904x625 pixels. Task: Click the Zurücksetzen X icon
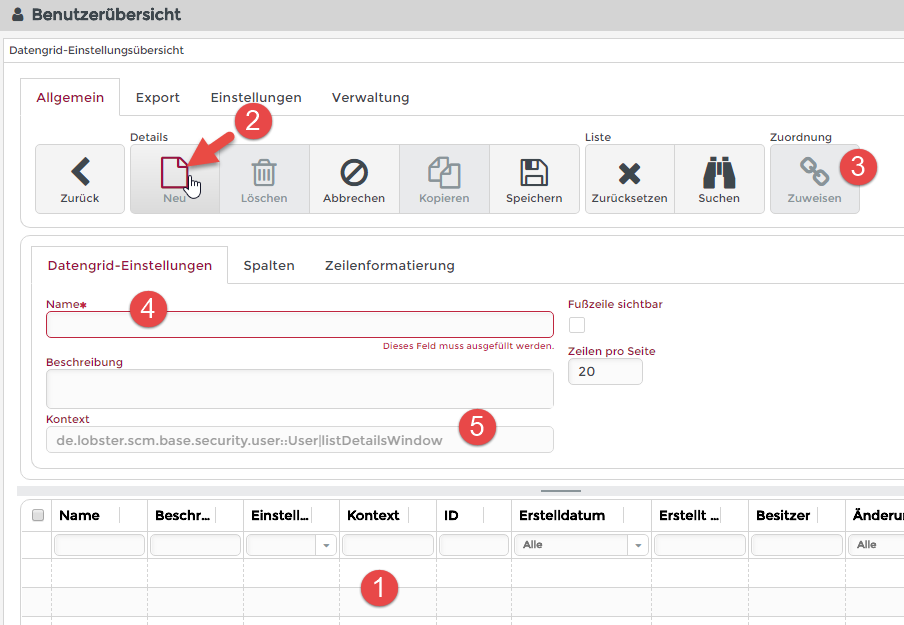pyautogui.click(x=629, y=172)
